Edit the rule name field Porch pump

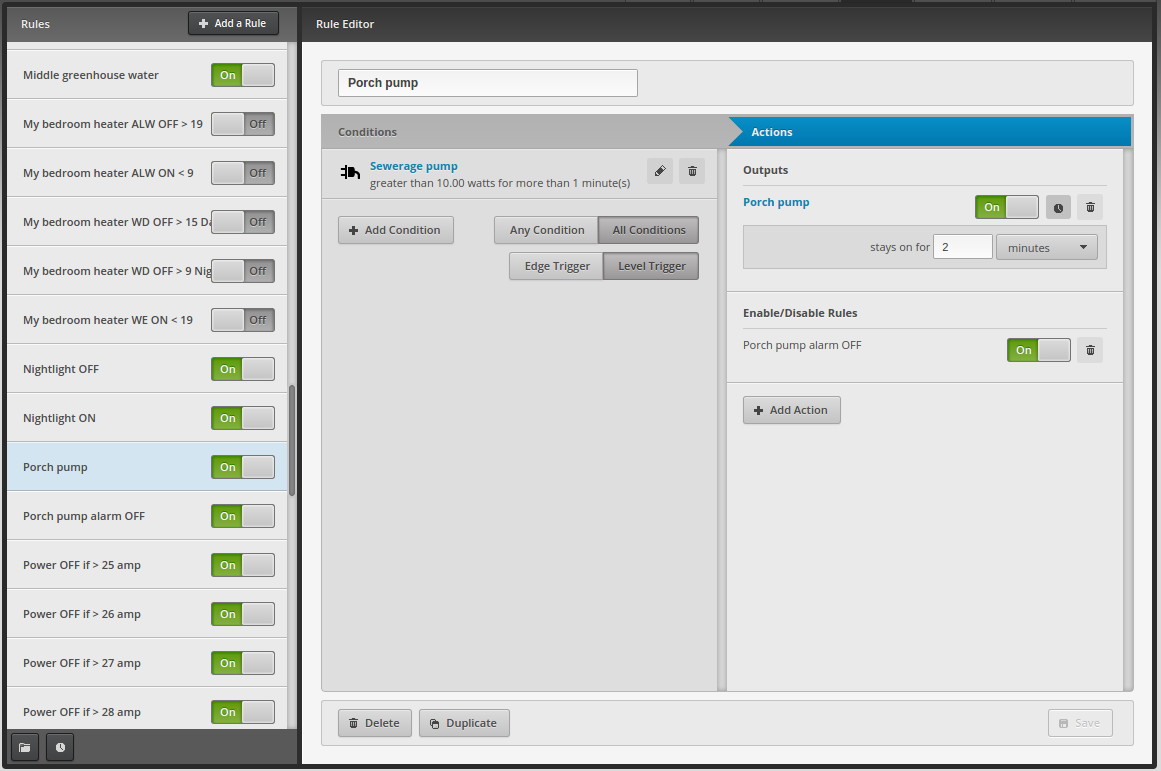[488, 83]
